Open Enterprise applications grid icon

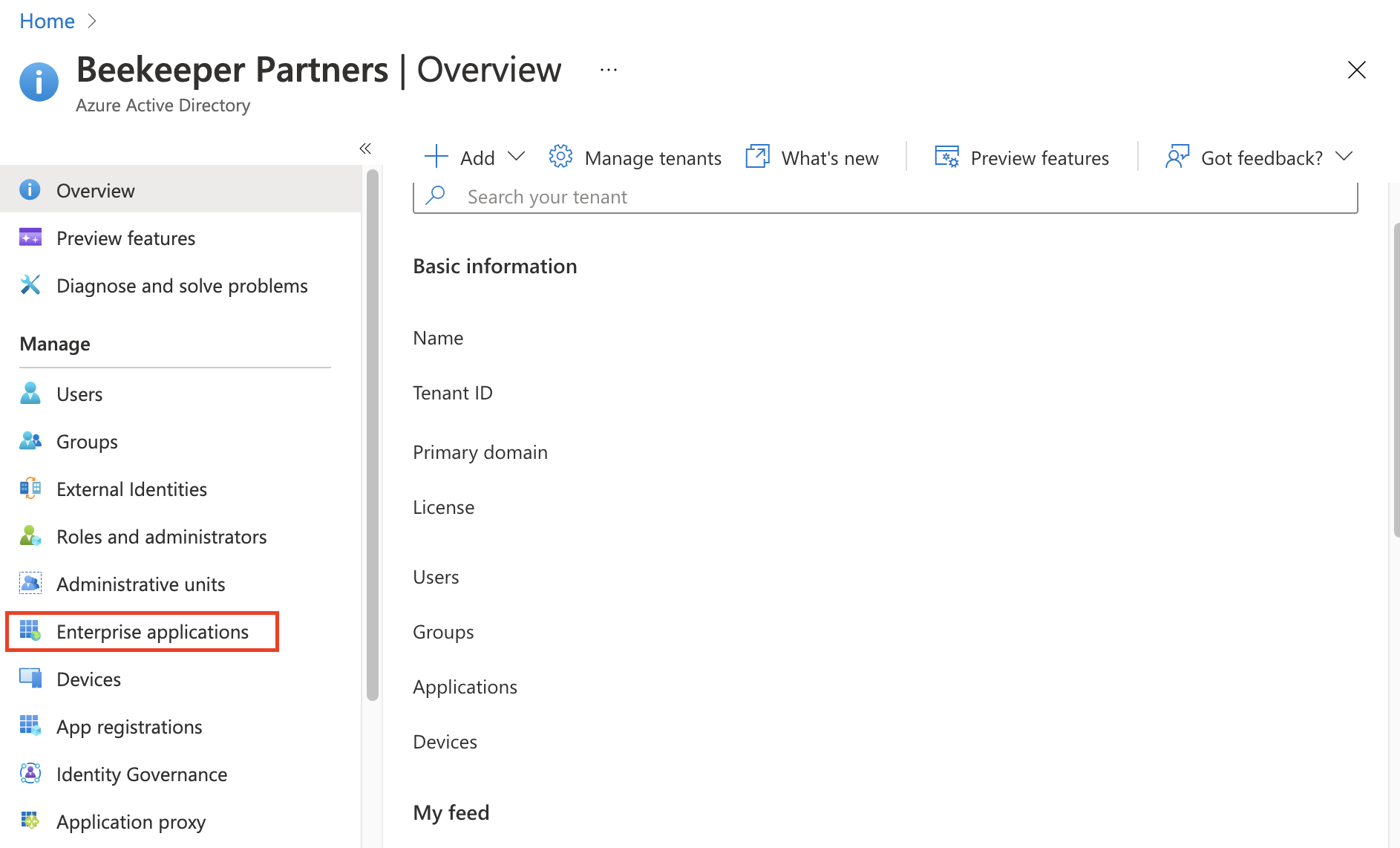tap(30, 631)
